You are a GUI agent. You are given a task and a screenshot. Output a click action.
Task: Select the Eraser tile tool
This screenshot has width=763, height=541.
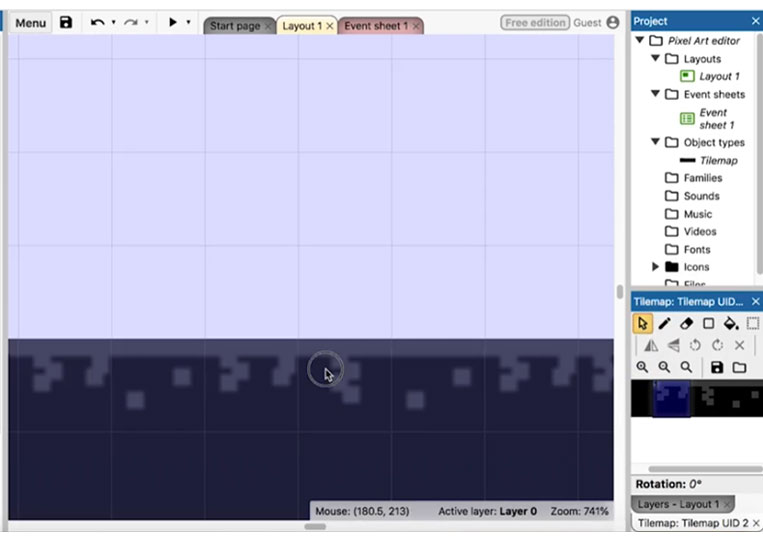[686, 324]
